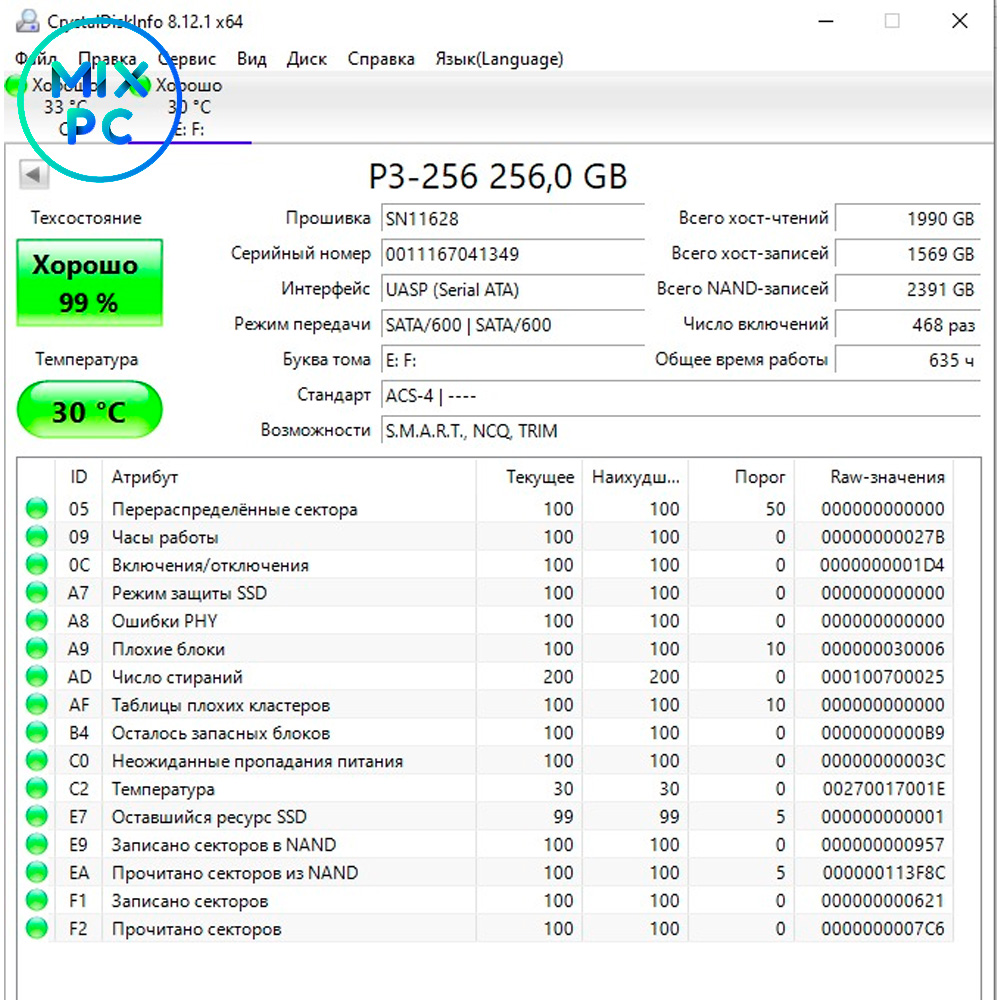The image size is (1000, 1000).
Task: Click the Текущее column header
Action: click(529, 477)
